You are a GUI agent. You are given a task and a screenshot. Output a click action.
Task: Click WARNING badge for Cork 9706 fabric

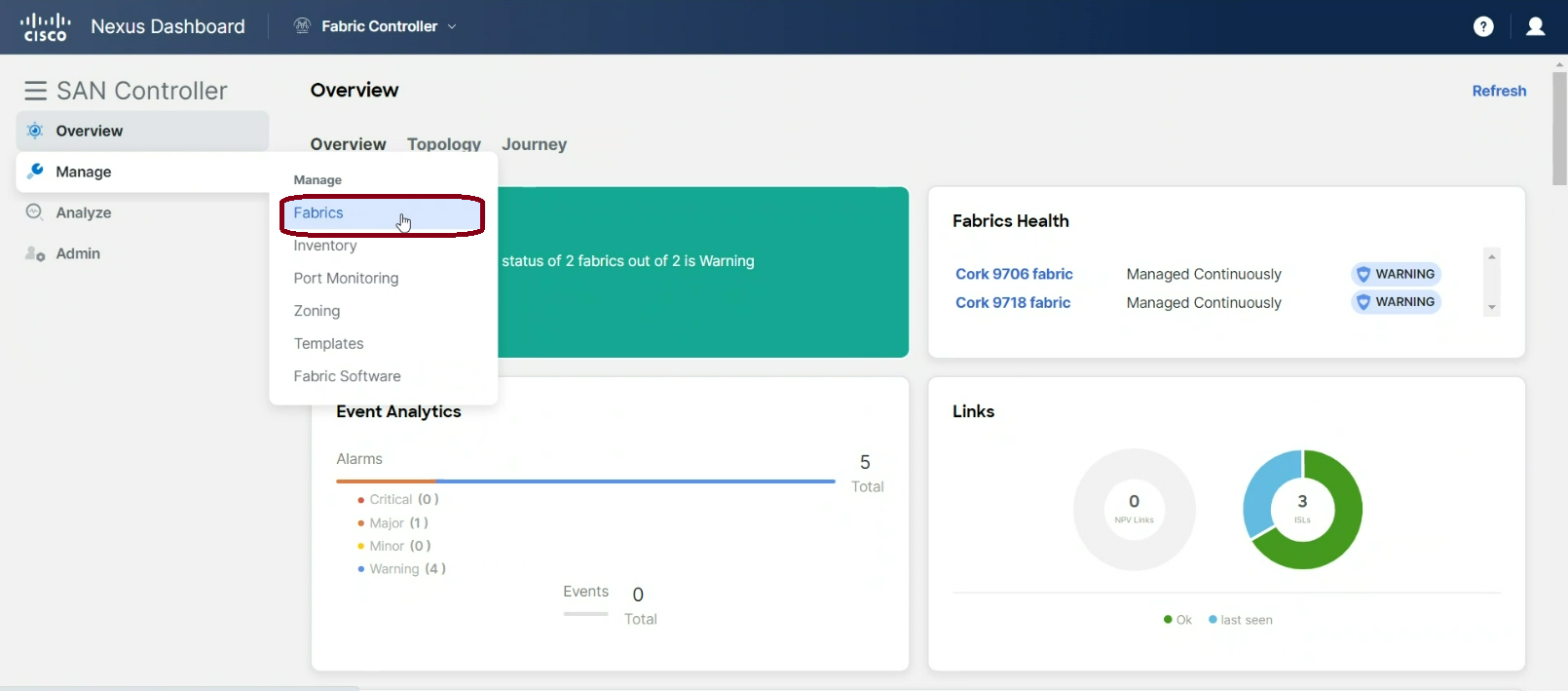(x=1396, y=275)
